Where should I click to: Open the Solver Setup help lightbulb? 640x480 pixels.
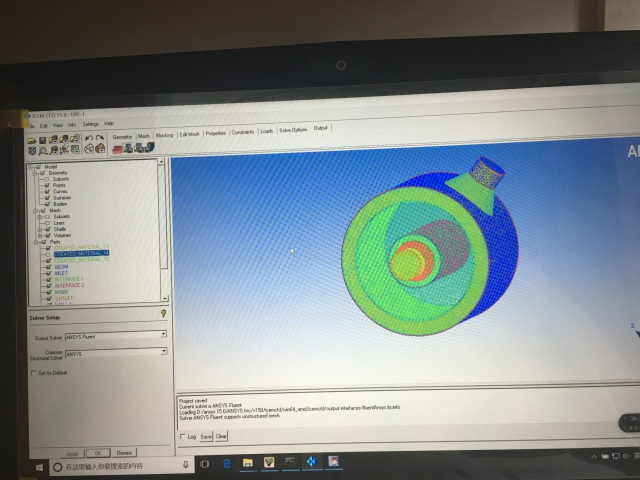click(163, 314)
